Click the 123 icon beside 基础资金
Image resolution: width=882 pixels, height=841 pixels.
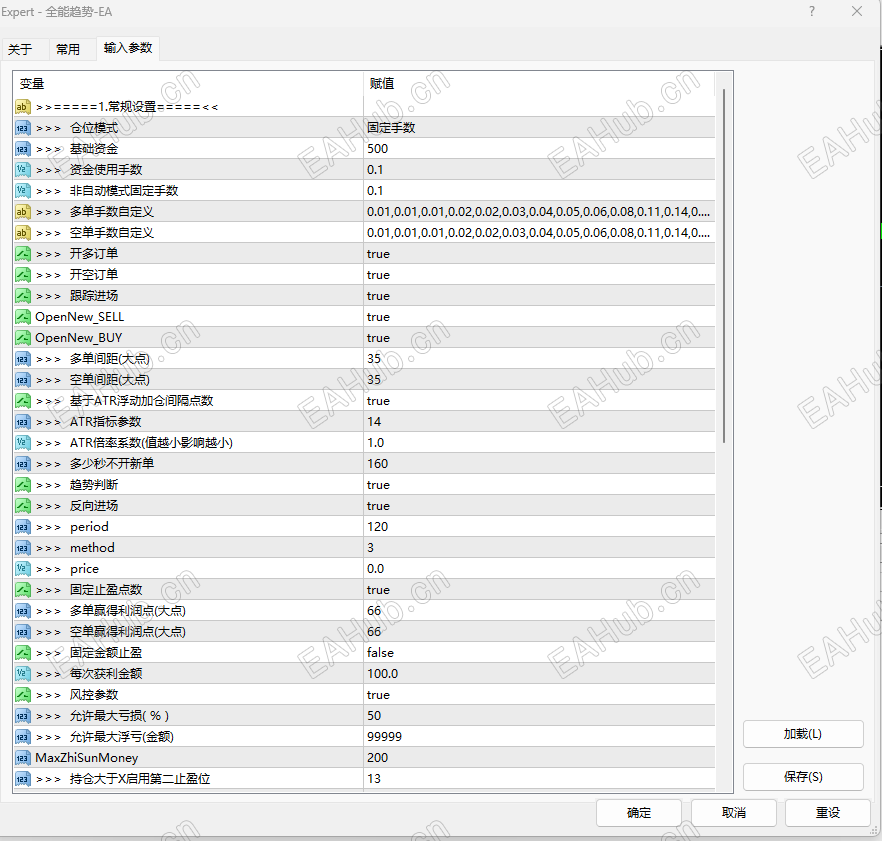pos(23,149)
